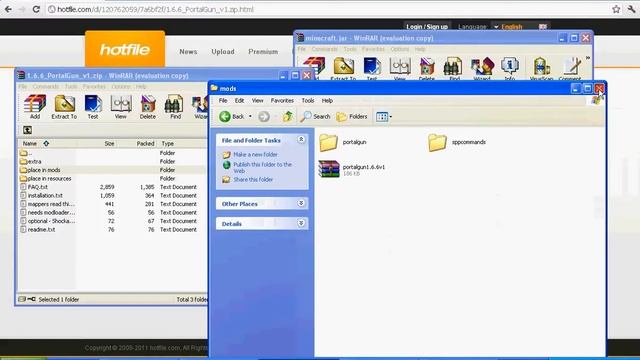The width and height of the screenshot is (640, 360).
Task: Click Find icon in PortalGun WinRAR window
Action: (x=175, y=106)
